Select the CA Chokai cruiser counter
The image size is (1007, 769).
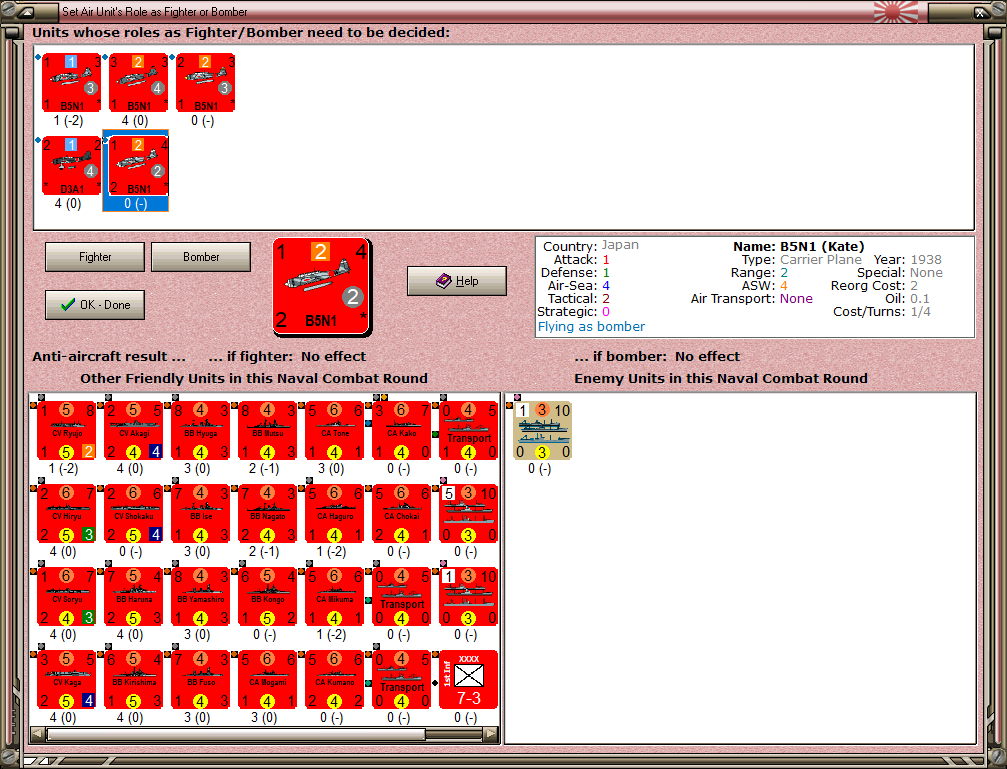click(401, 513)
